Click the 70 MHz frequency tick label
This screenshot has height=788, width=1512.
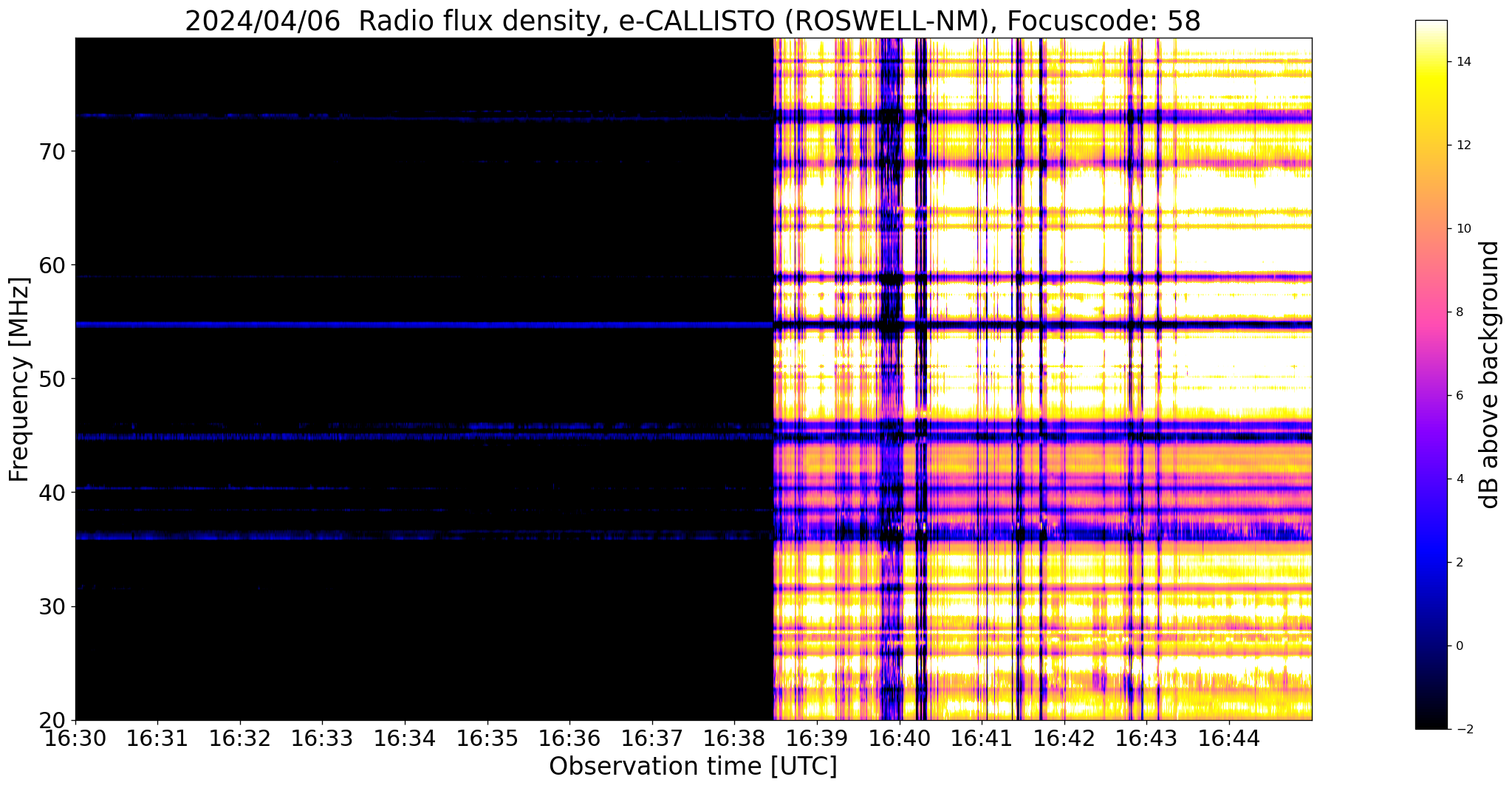click(x=52, y=151)
